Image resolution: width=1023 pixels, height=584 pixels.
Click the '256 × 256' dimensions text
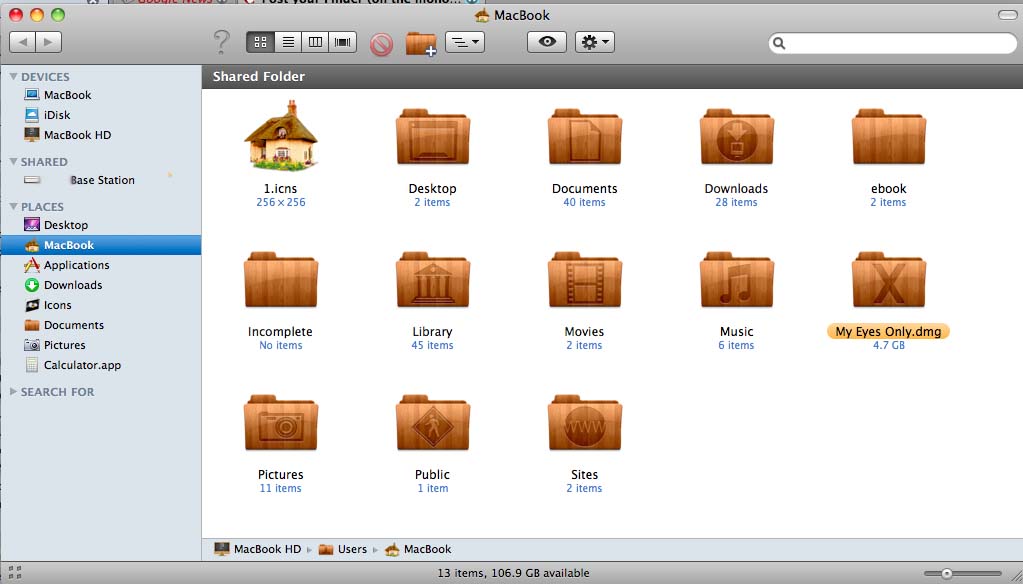click(281, 202)
